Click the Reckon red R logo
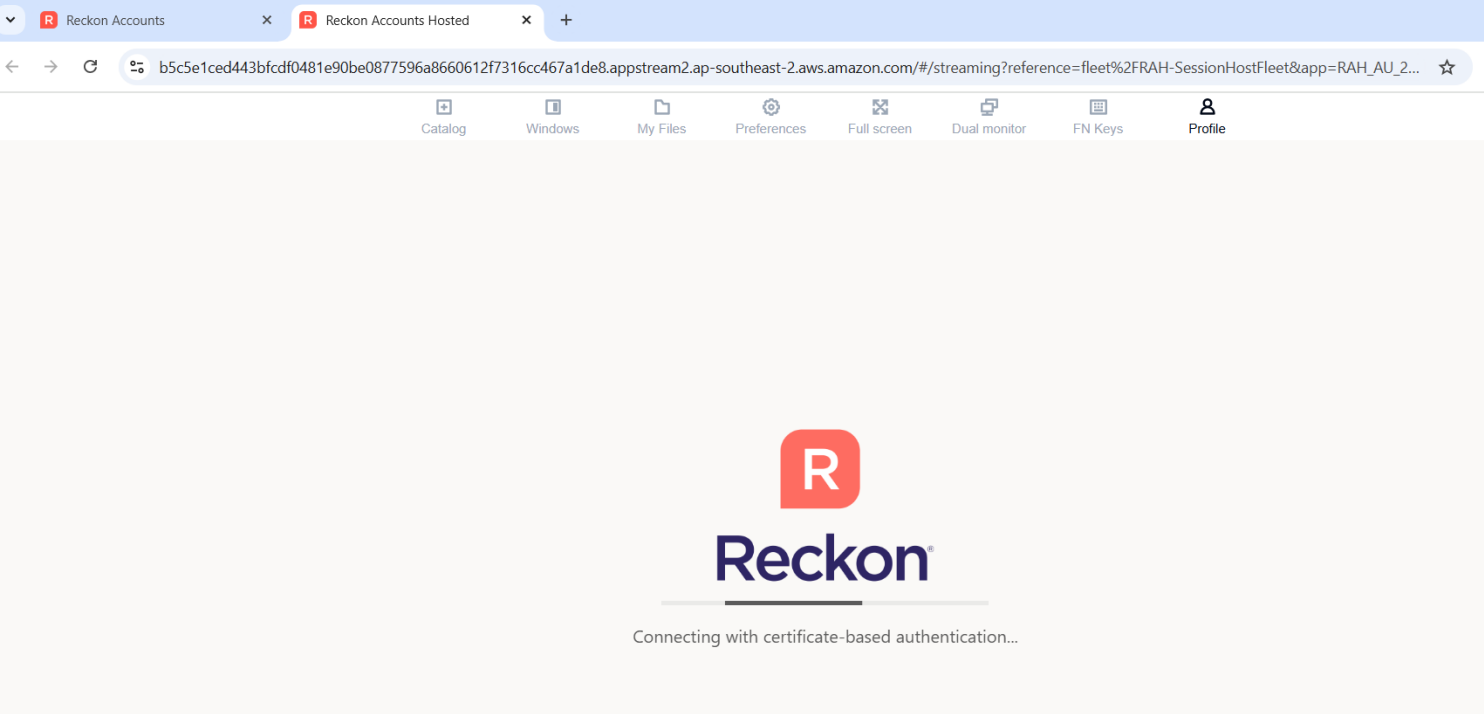 coord(820,469)
